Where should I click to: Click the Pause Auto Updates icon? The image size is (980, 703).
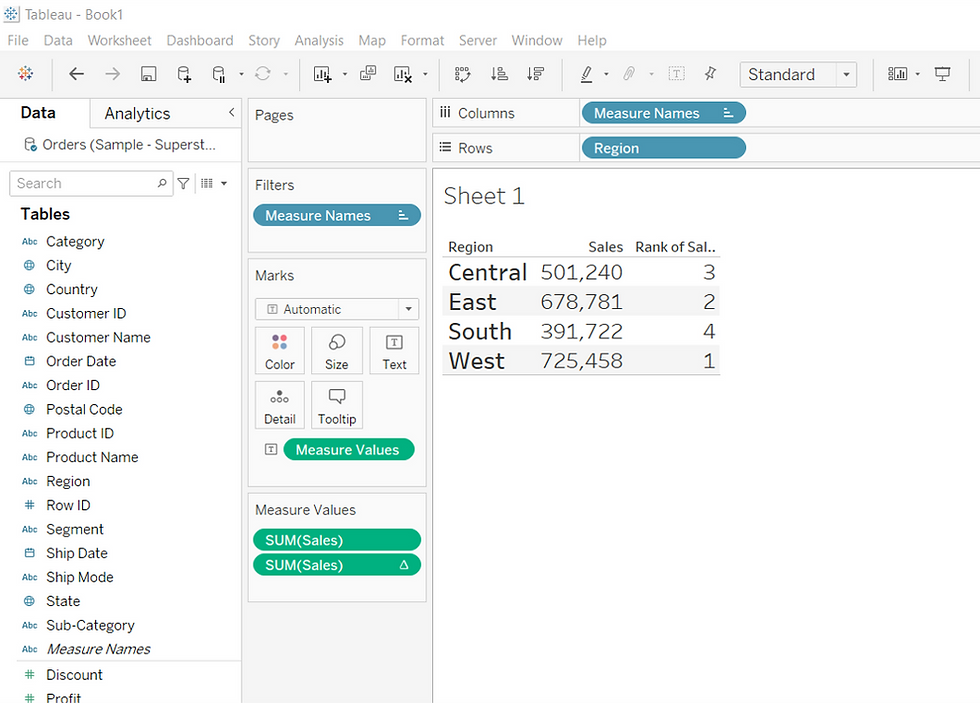[218, 74]
